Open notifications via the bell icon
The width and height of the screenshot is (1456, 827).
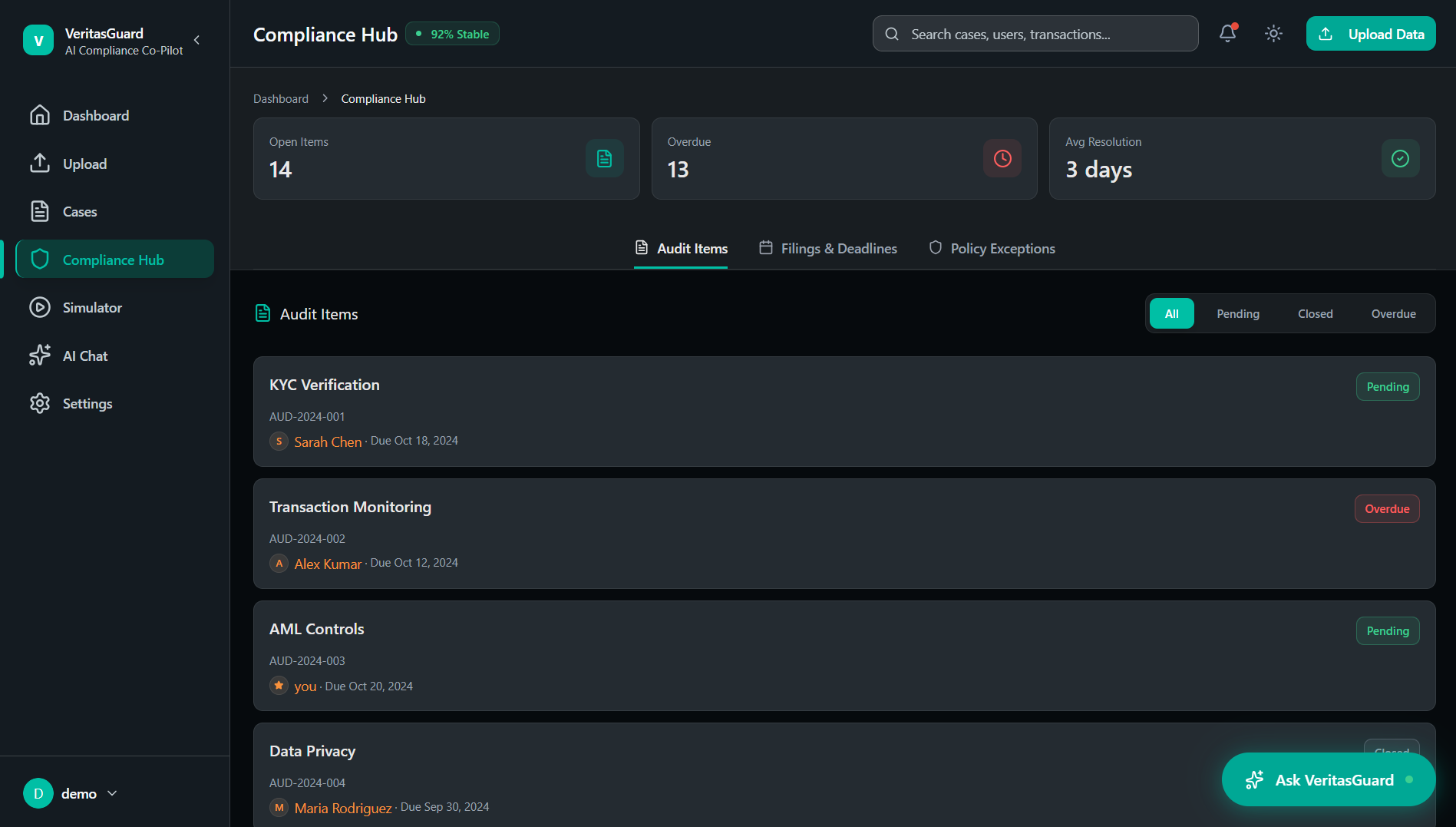click(x=1227, y=33)
